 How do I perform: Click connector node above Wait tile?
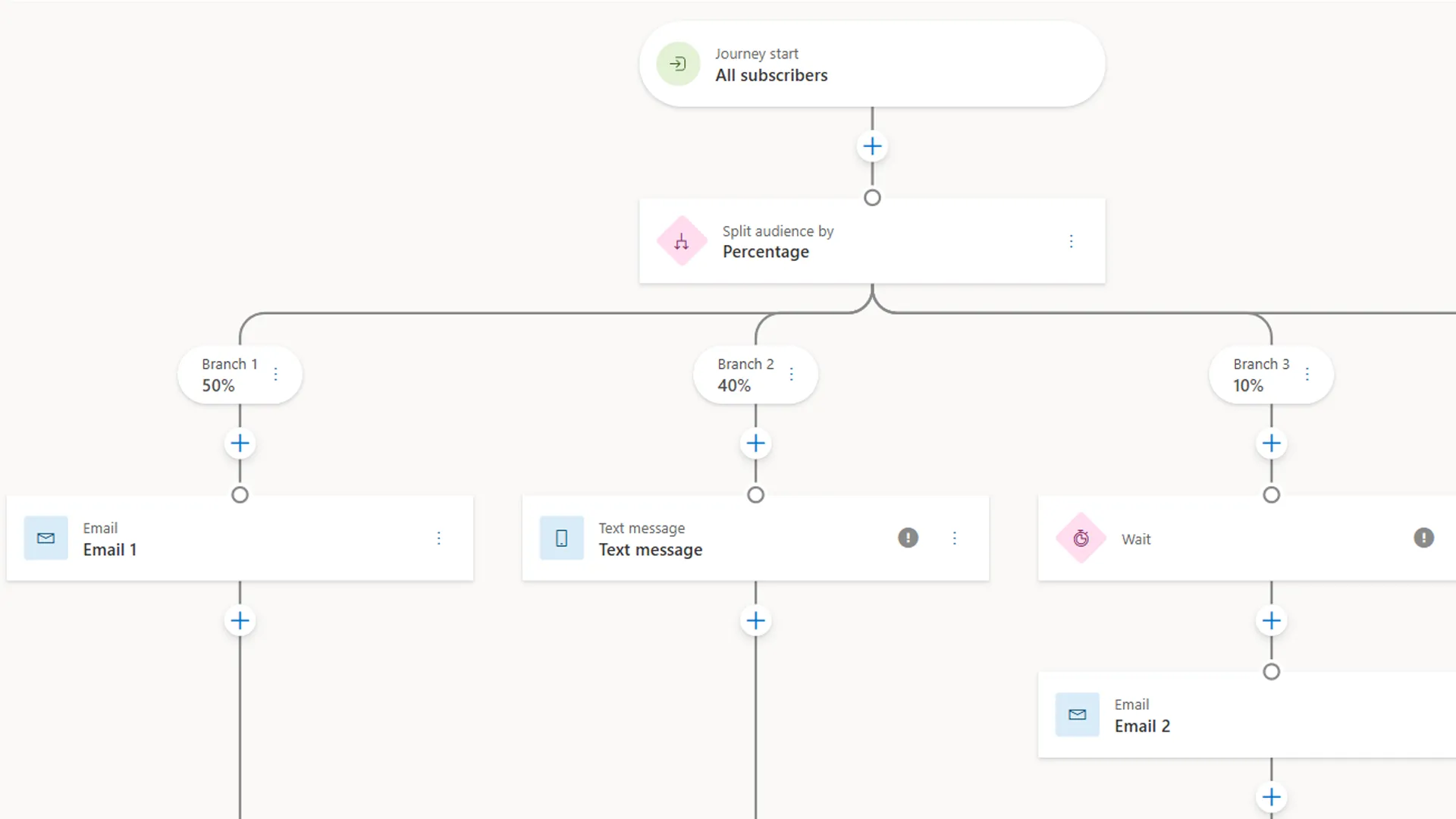click(x=1272, y=495)
